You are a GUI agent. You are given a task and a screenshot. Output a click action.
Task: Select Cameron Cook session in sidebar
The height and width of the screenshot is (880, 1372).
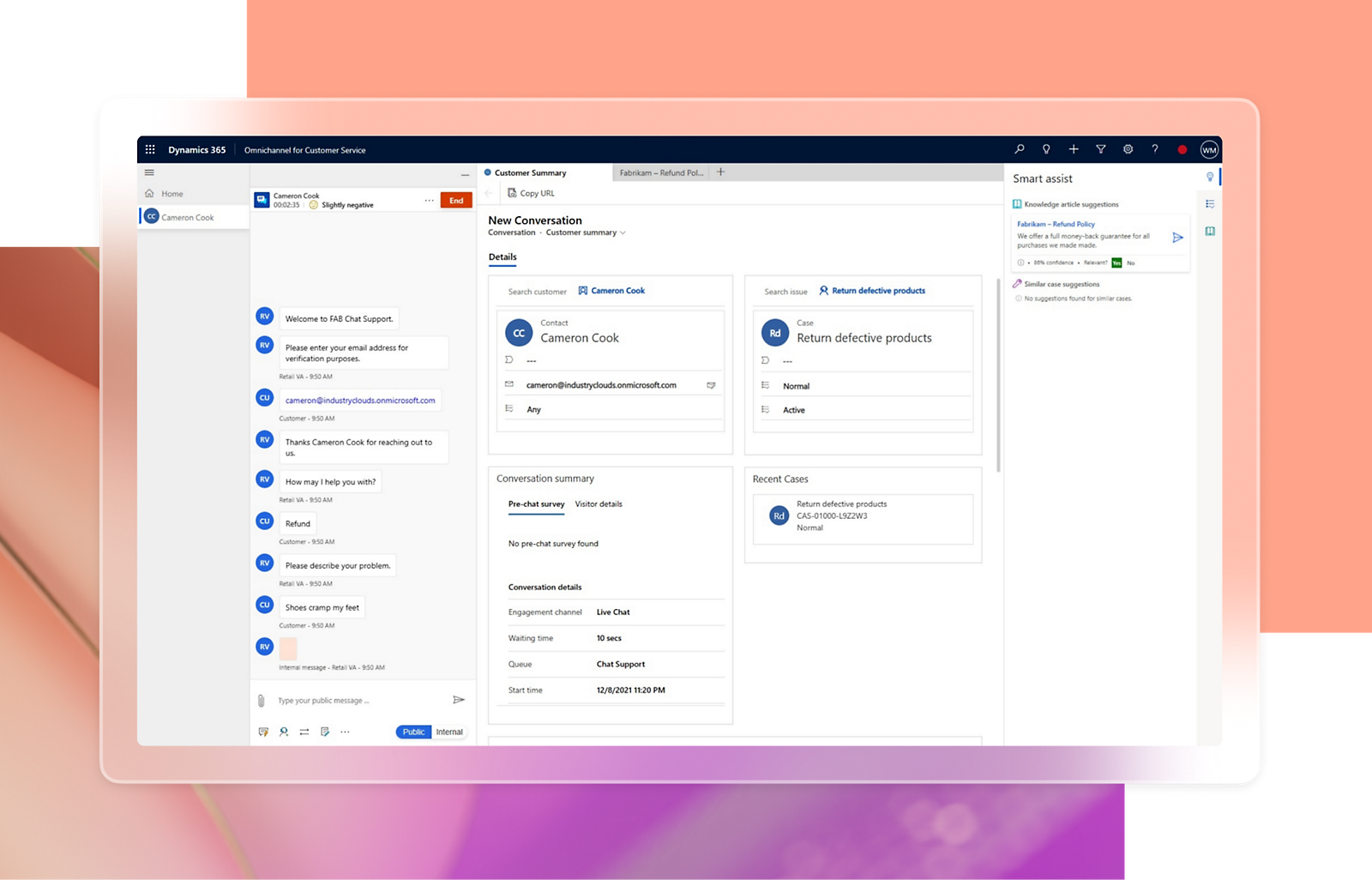(194, 217)
